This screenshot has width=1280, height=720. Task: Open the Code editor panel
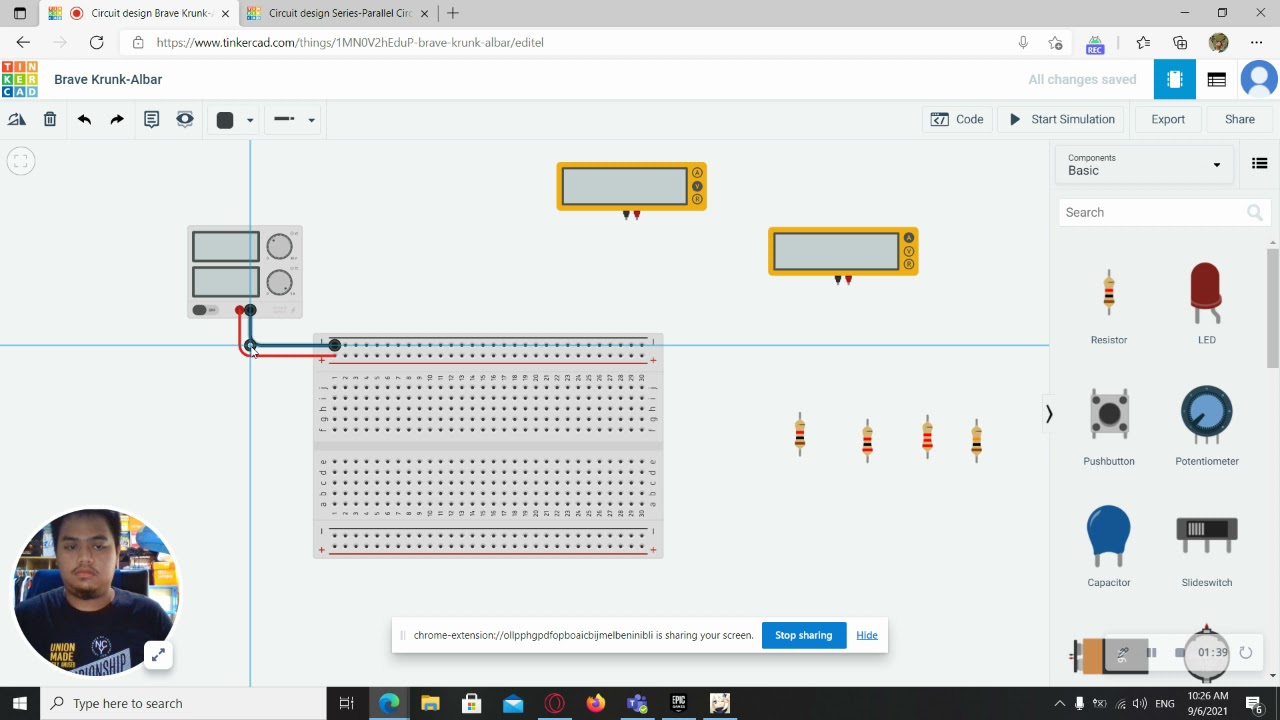pos(957,119)
